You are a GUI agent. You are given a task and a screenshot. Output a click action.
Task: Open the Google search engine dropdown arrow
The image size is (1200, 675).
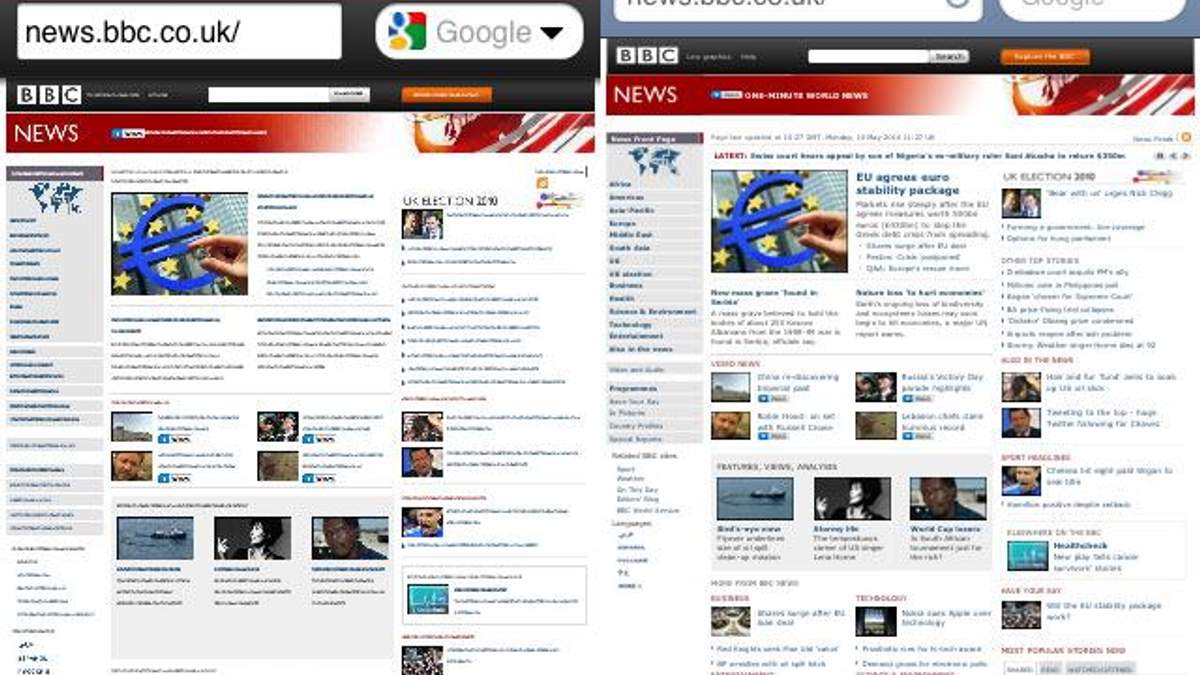[551, 33]
